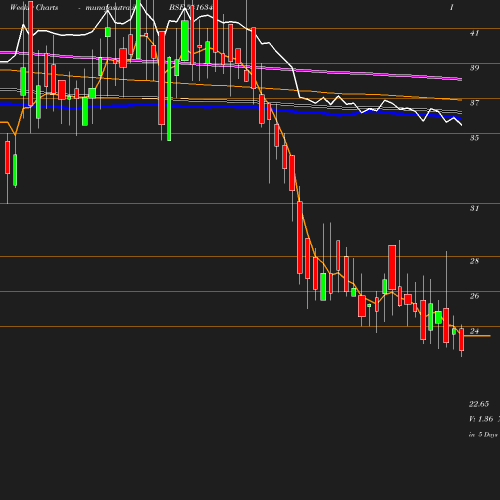Click the "munafasutra" site label
Screen dimensions: 500x500
click(x=111, y=7)
